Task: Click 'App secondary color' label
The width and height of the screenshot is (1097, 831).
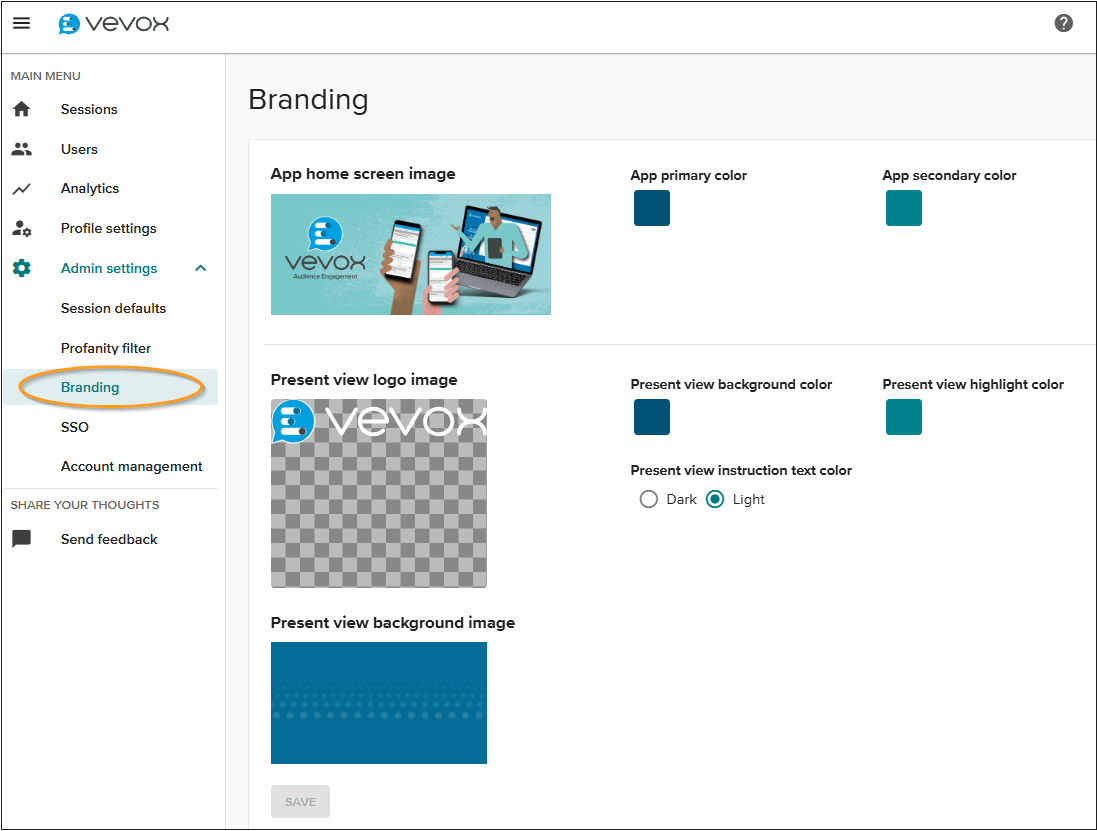Action: tap(949, 175)
